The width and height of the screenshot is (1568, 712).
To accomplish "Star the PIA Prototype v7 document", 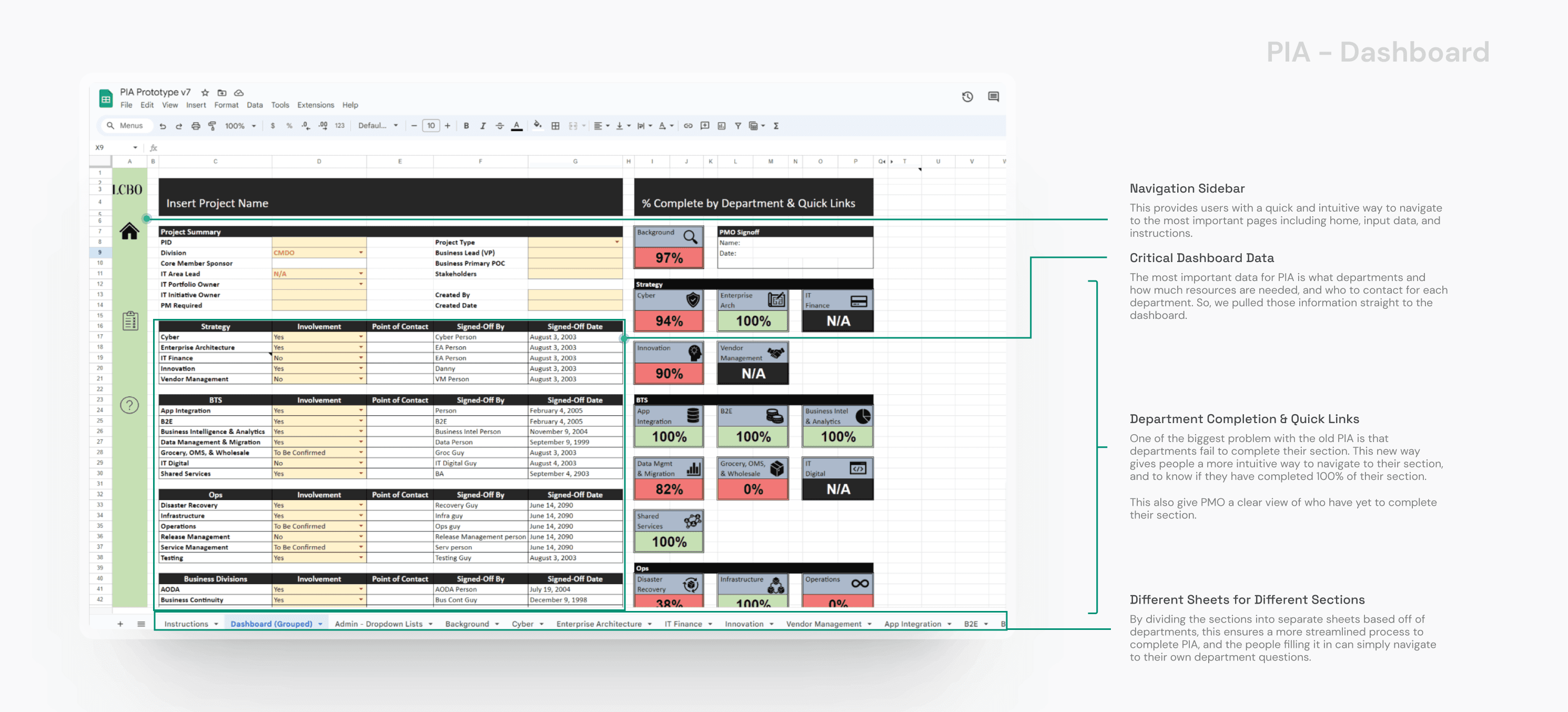I will pos(205,93).
